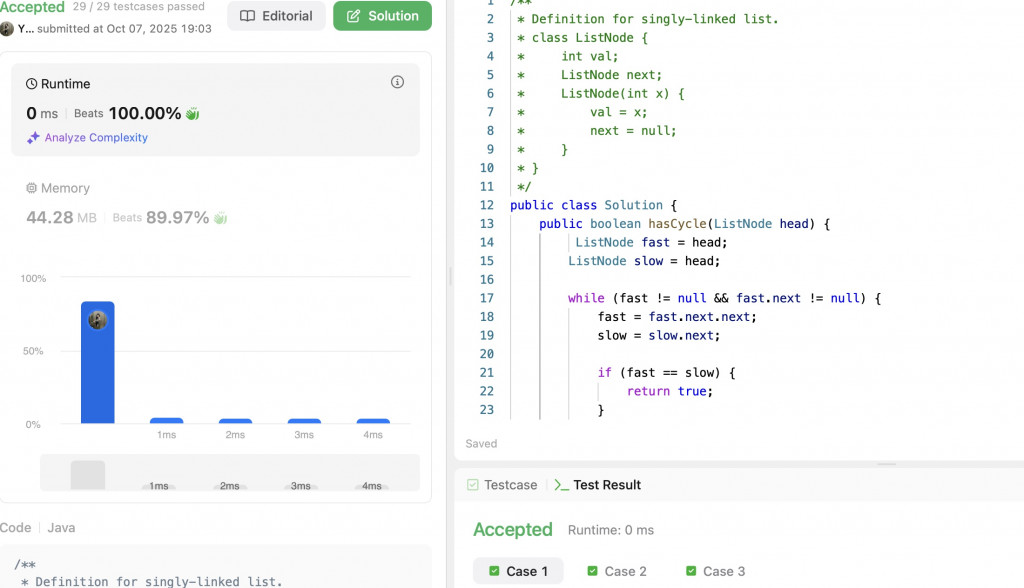
Task: Click the submitter avatar near submission date
Action: 7,29
